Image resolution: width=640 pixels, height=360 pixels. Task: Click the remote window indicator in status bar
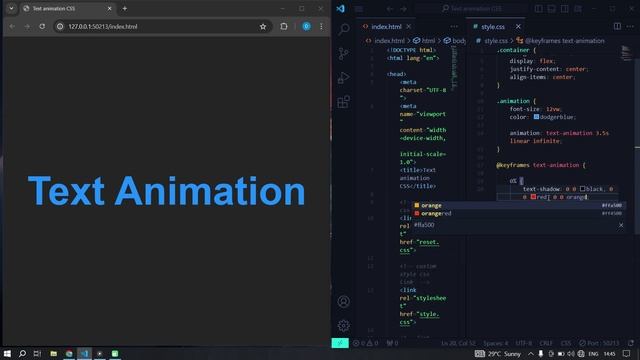(x=340, y=343)
